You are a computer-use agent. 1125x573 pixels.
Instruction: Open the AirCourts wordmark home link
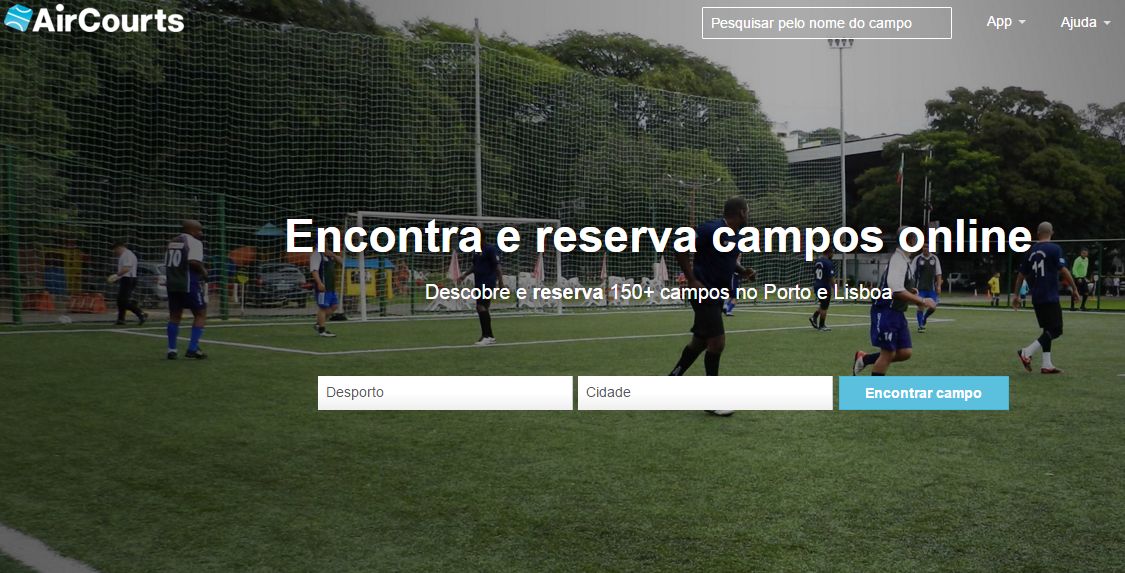(x=108, y=19)
